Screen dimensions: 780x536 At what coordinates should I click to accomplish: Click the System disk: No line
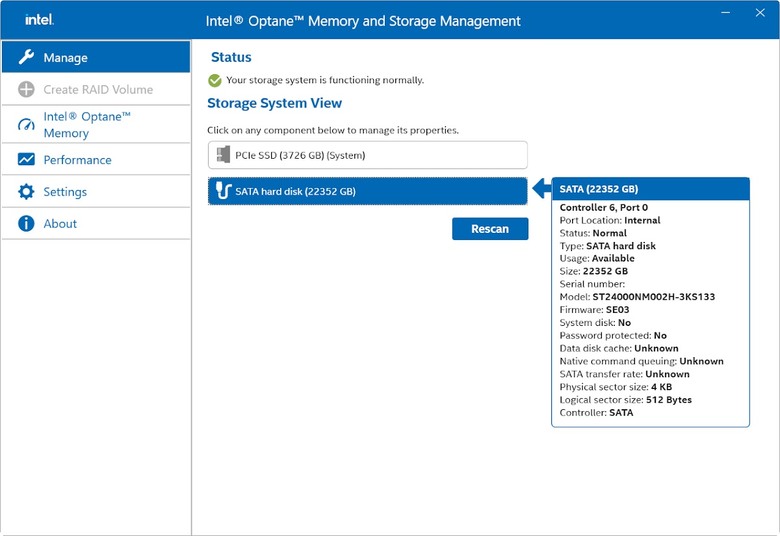(x=595, y=322)
